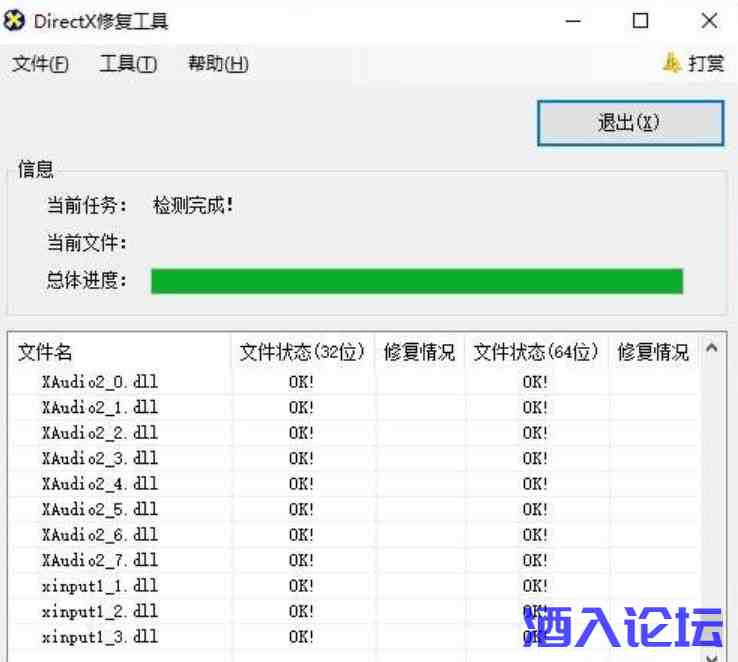
Task: Open the 帮助(H) menu
Action: click(218, 64)
